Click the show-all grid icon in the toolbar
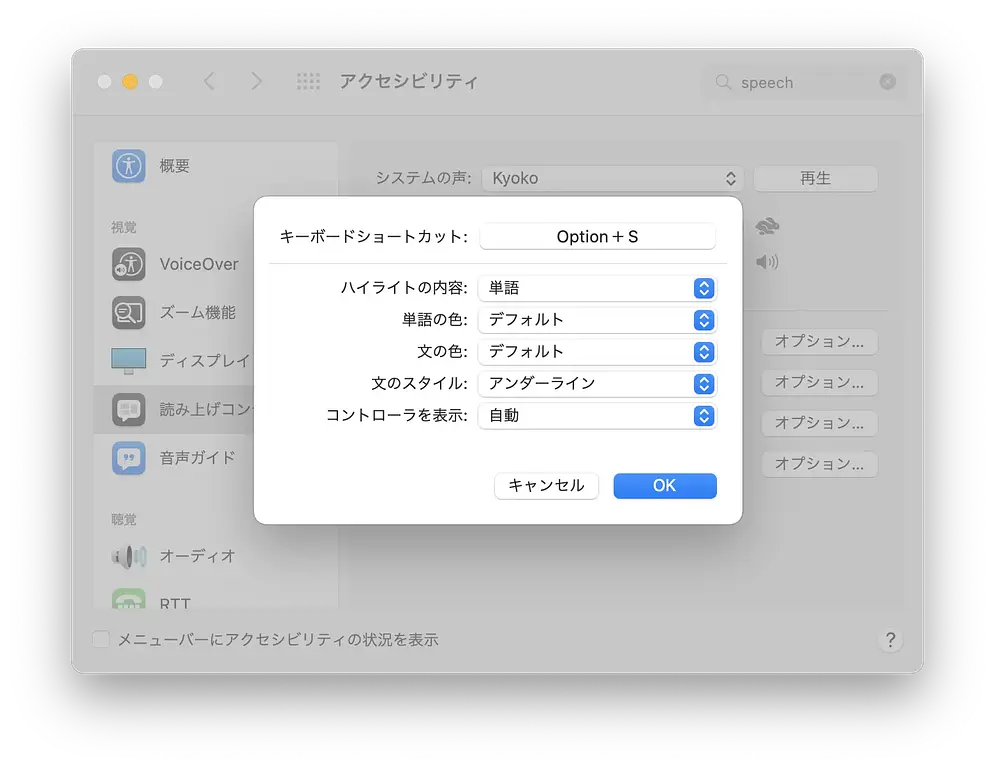Viewport: 995px width, 768px height. pyautogui.click(x=308, y=82)
